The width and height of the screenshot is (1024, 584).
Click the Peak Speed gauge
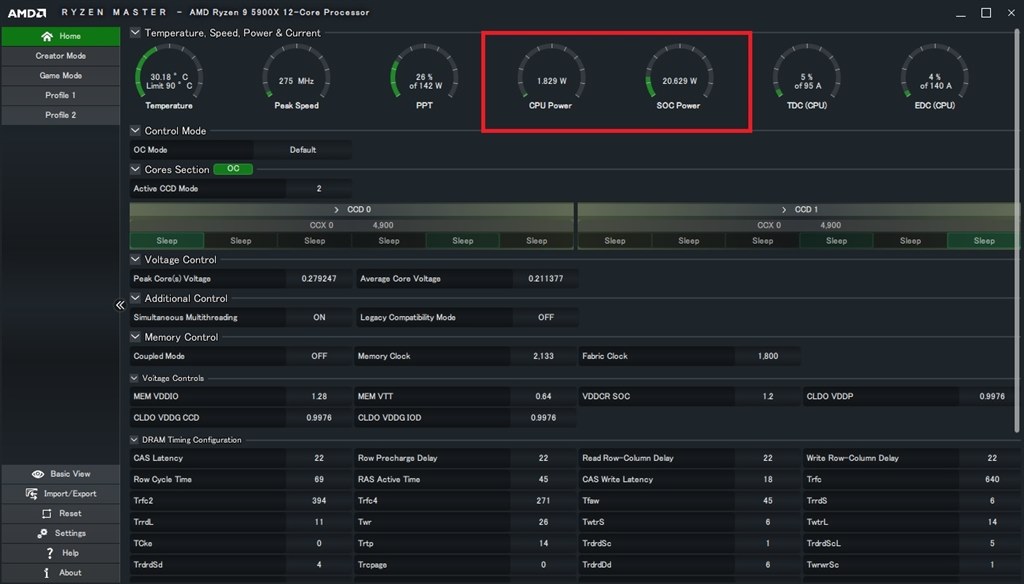[x=296, y=77]
